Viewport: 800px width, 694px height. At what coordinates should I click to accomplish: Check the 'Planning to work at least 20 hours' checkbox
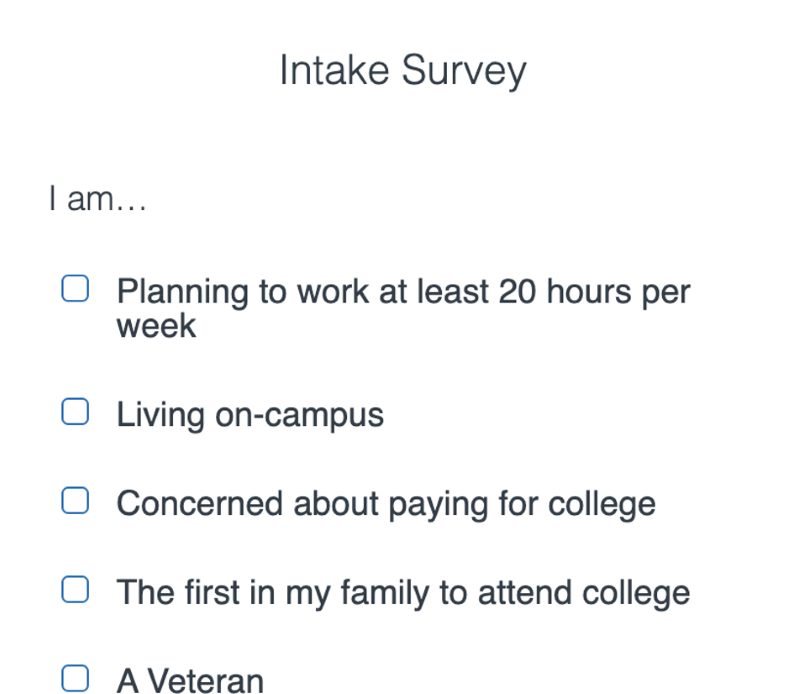75,288
